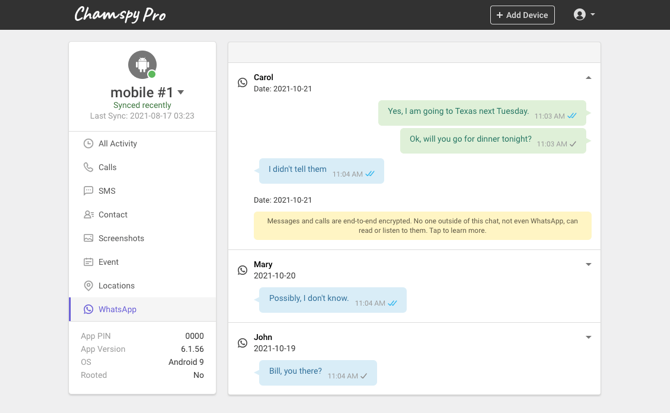Image resolution: width=670 pixels, height=413 pixels.
Task: Click the Screenshots image icon in the sidebar
Action: click(88, 238)
